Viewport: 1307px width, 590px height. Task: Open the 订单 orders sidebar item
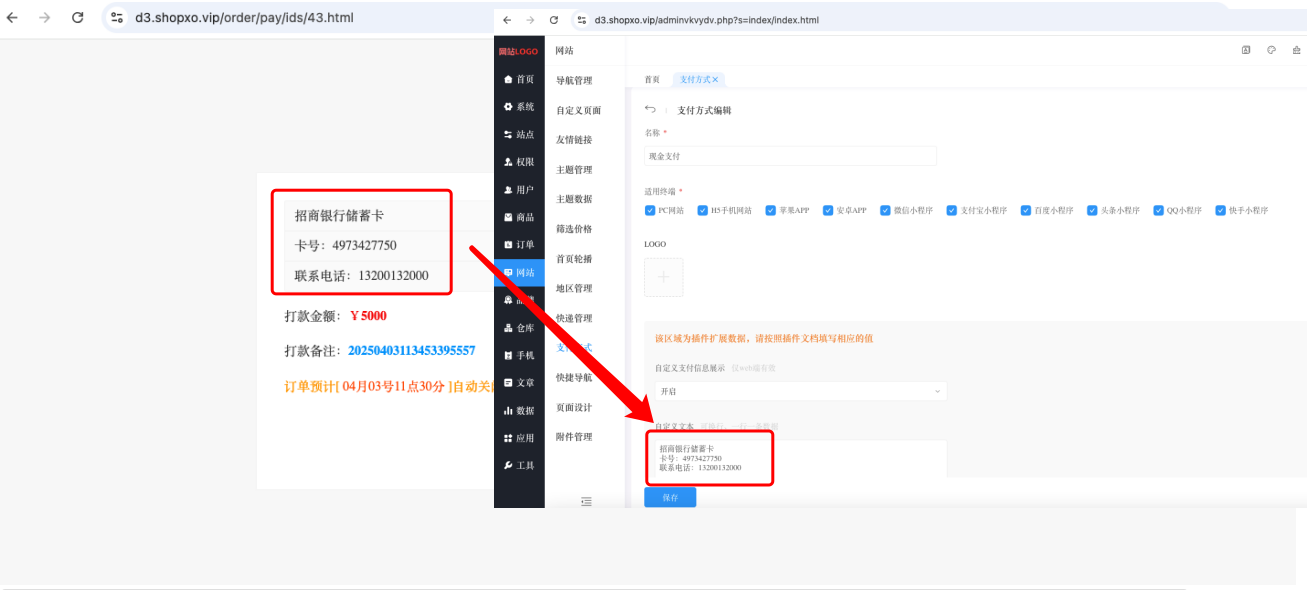coord(519,245)
